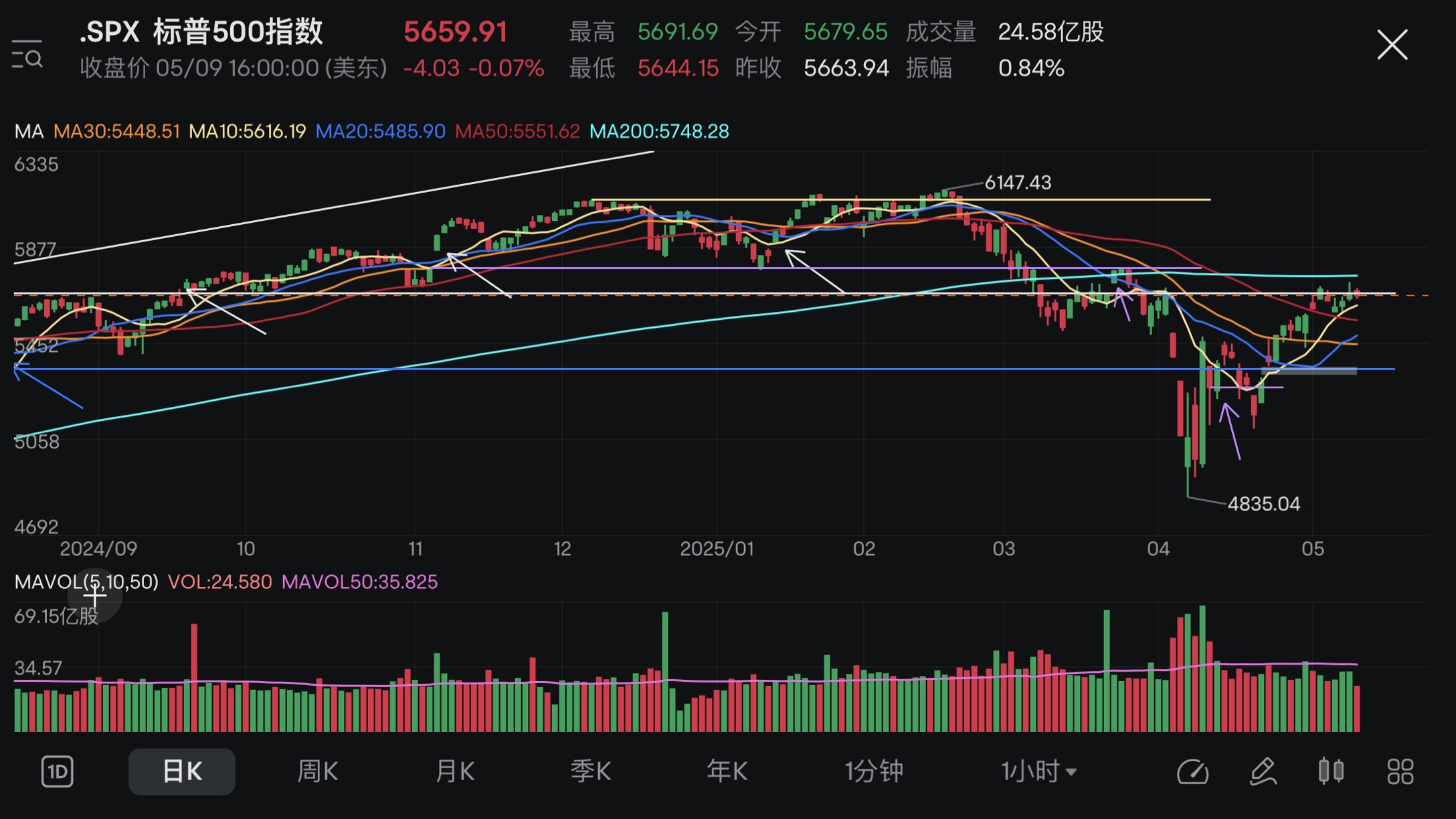Tap the VOL:24.580 value
This screenshot has width=1456, height=819.
(219, 582)
